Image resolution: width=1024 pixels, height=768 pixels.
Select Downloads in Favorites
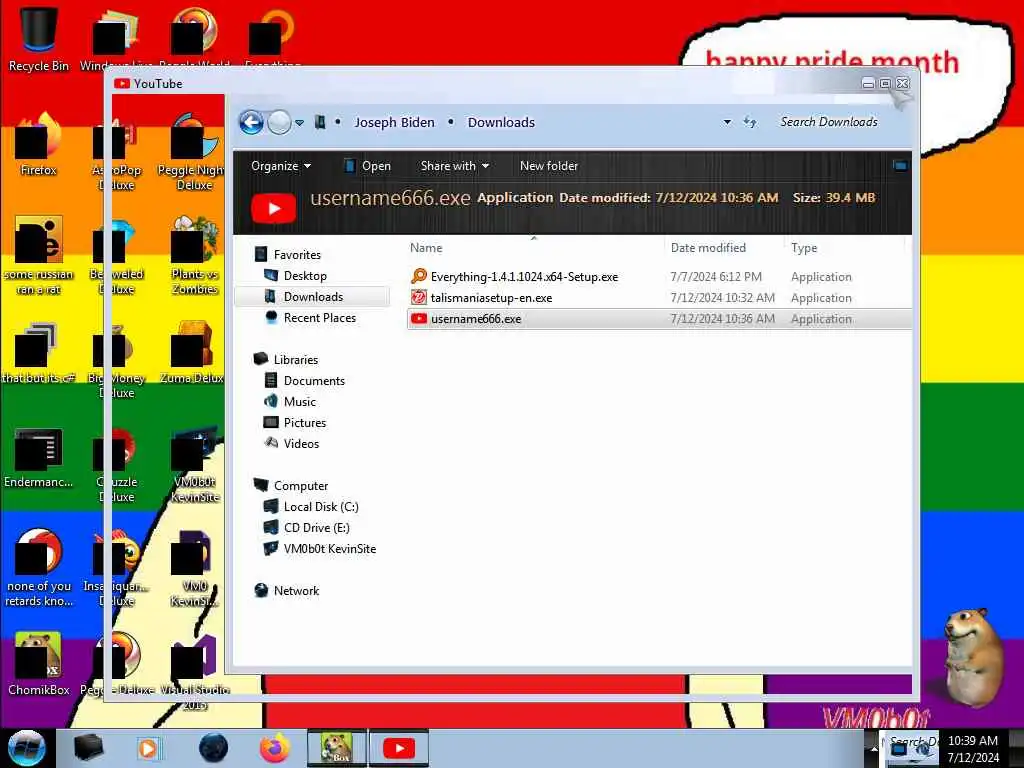click(x=313, y=296)
